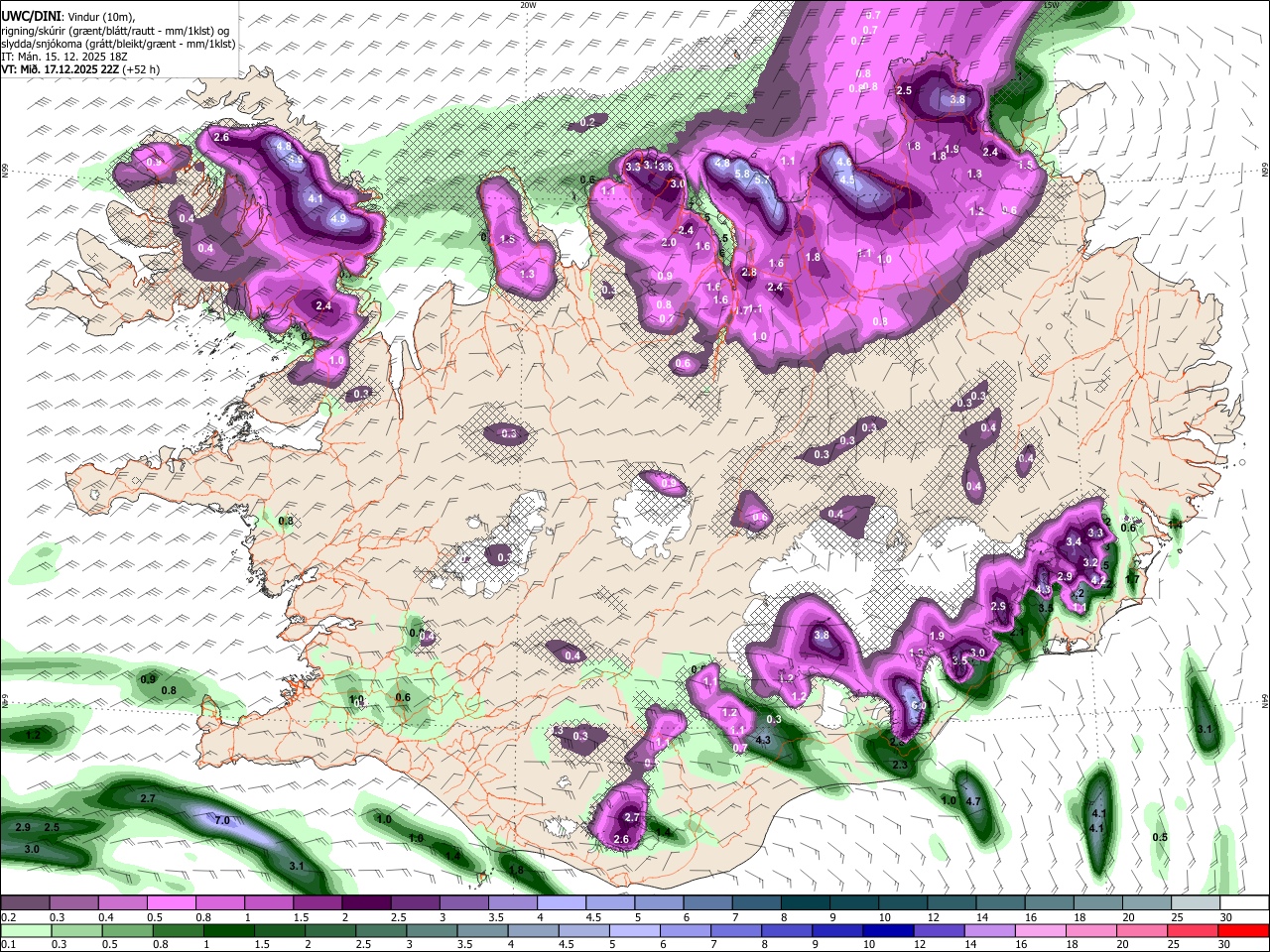Click the 5.8 snowfall value on the map
The width and height of the screenshot is (1270, 952).
(742, 175)
